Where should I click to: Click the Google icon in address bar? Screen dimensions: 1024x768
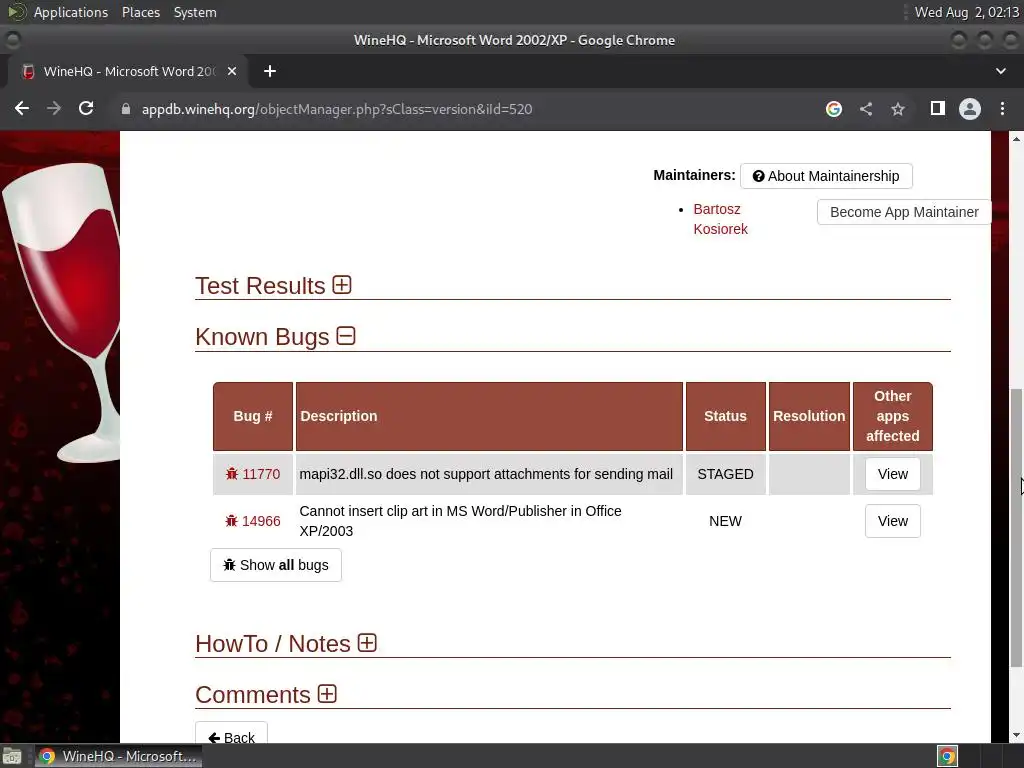(833, 109)
